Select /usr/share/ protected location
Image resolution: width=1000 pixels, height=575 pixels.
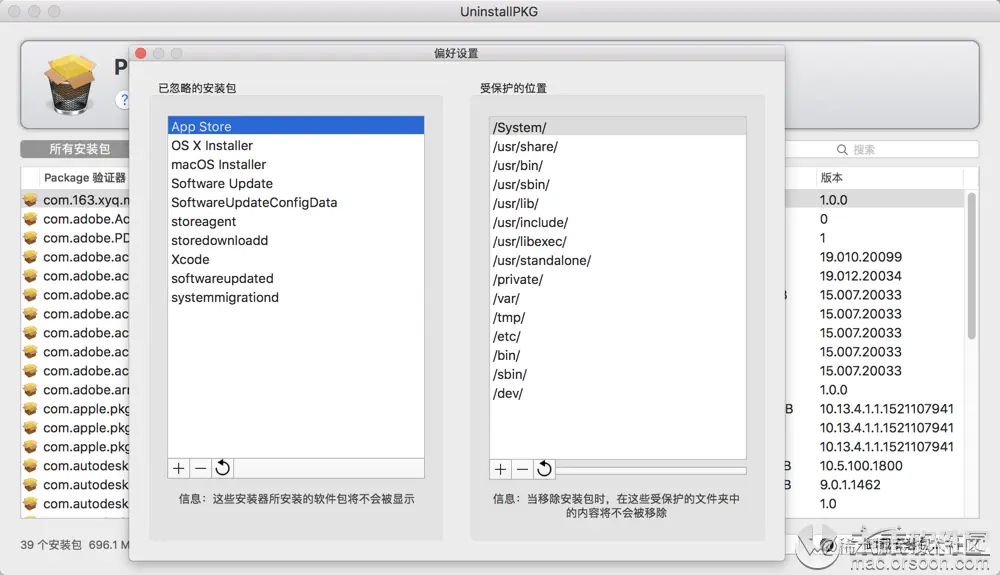618,147
